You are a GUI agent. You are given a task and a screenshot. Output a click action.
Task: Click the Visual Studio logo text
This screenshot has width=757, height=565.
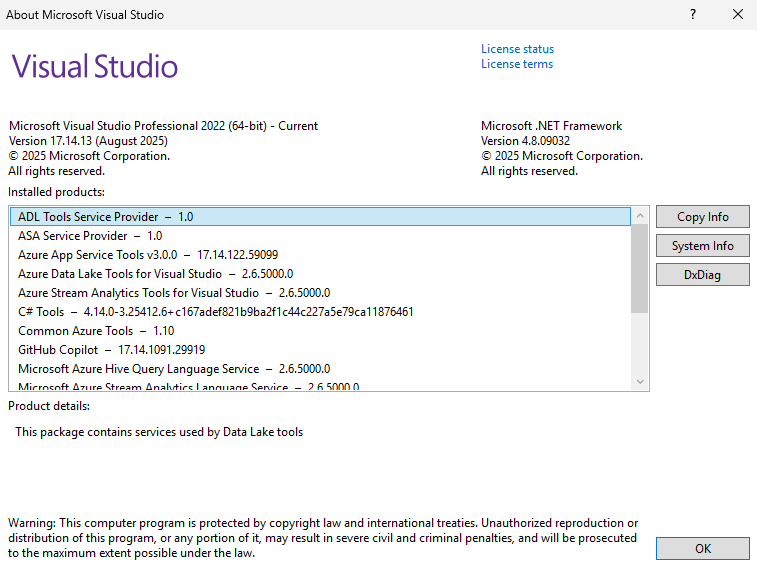pos(95,66)
